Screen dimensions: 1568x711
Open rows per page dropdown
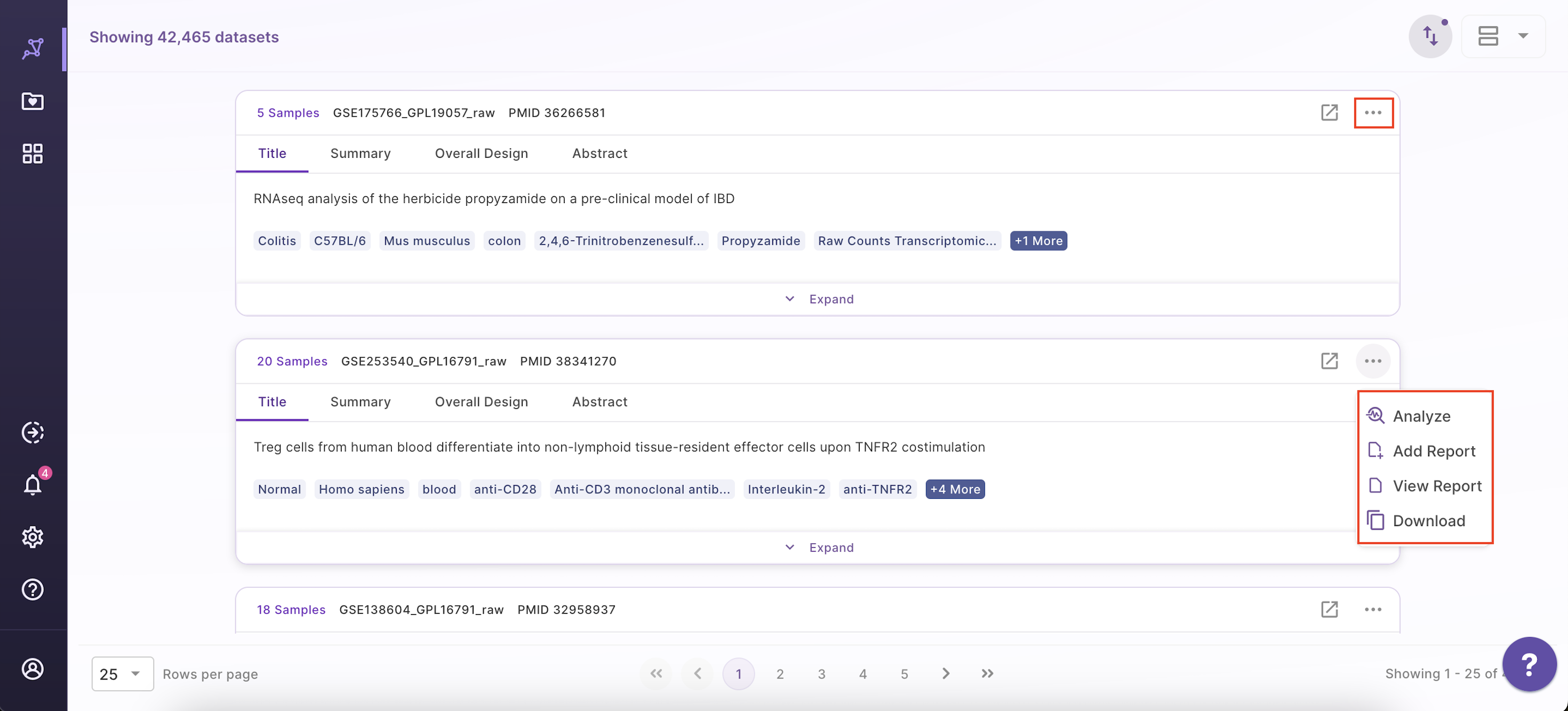122,674
